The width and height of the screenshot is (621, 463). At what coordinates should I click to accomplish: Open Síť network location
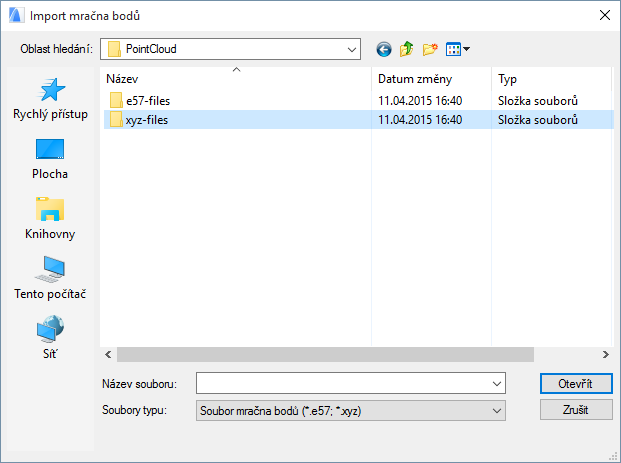(50, 337)
